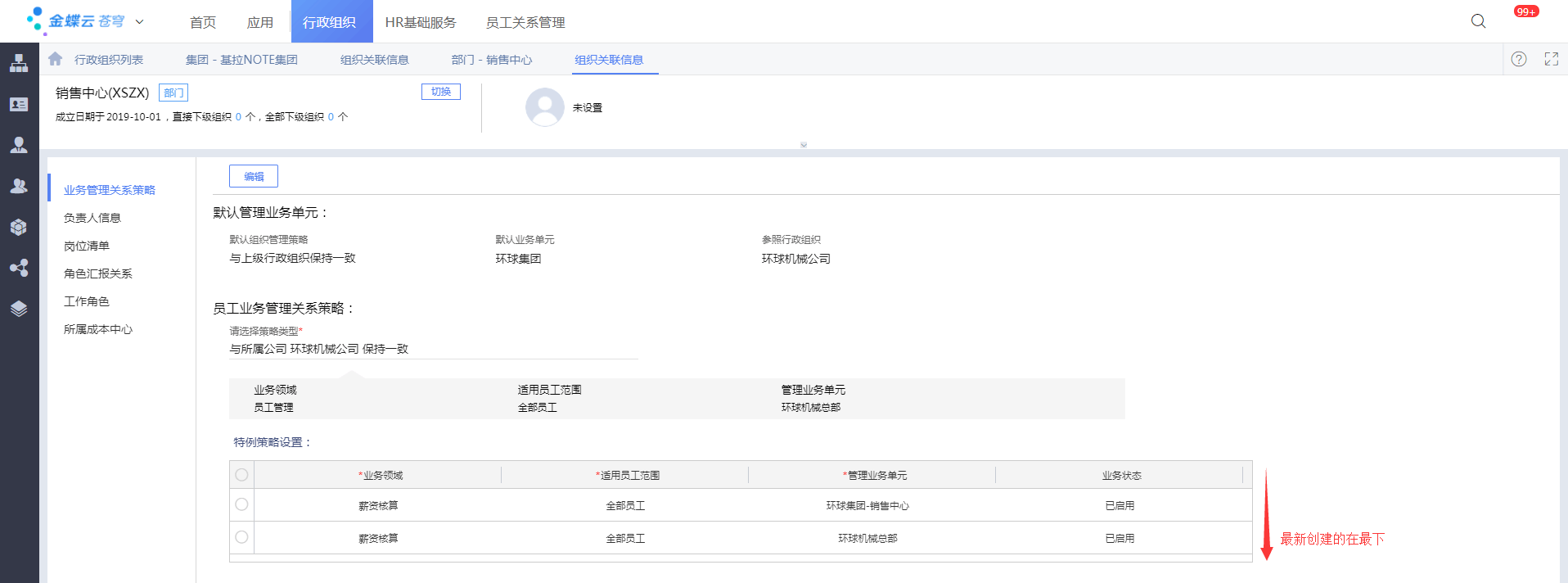This screenshot has height=583, width=1568.
Task: Toggle fullscreen with the expand icon
Action: point(1551,59)
